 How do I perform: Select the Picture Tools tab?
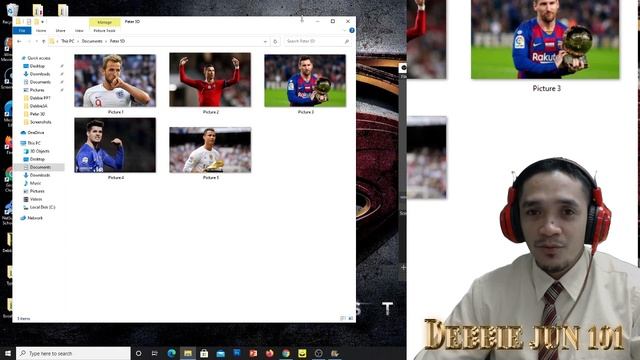(x=104, y=31)
